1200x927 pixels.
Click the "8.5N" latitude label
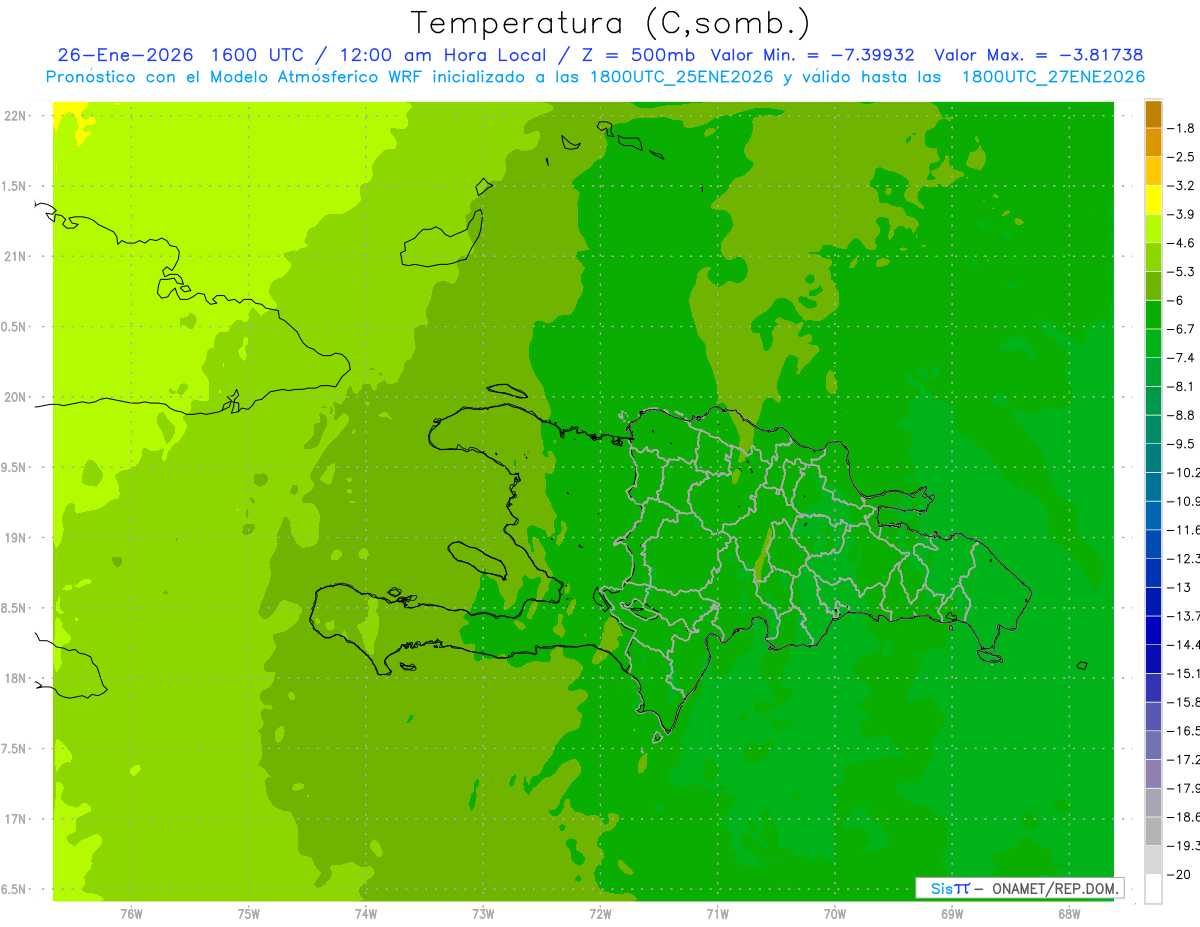14,608
